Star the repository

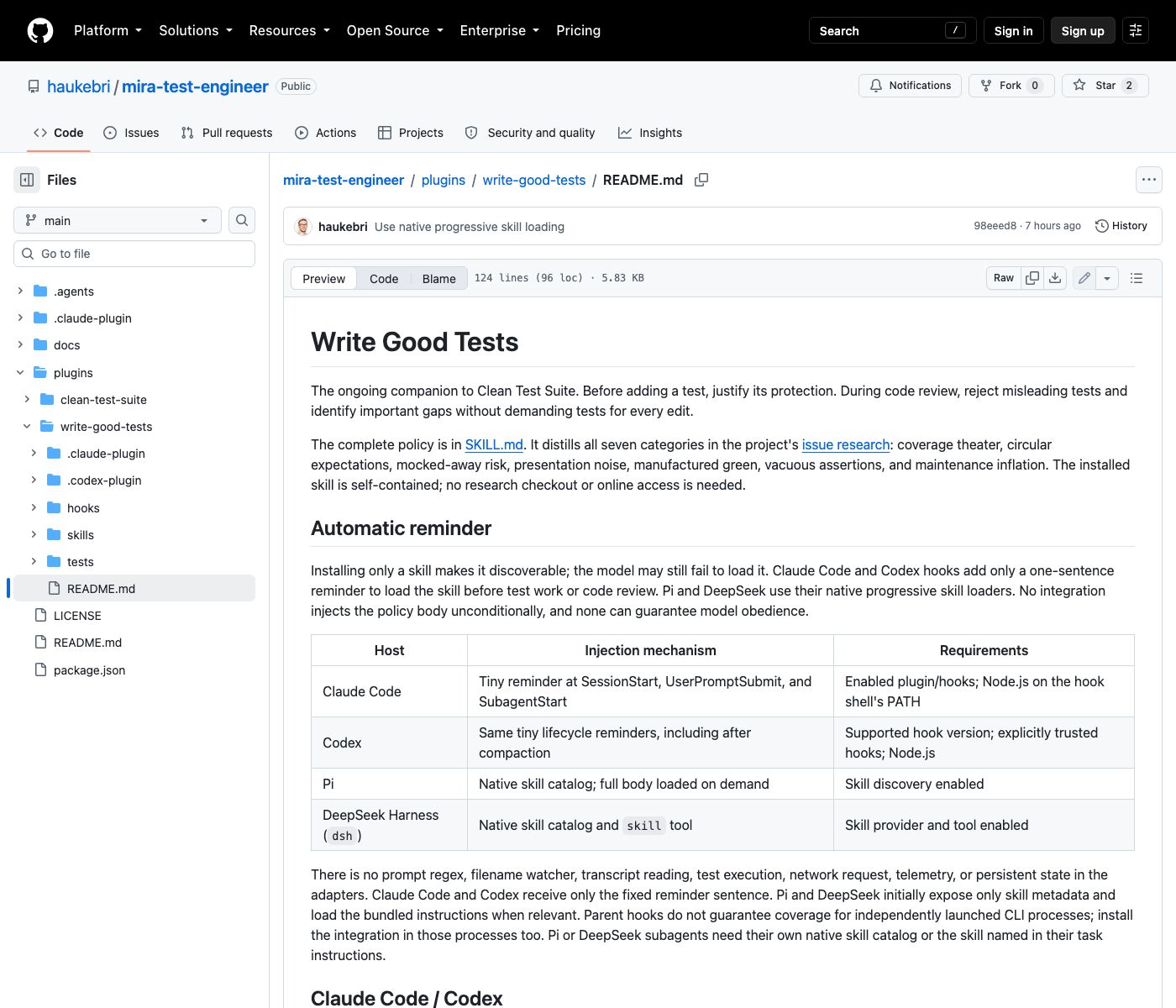tap(1105, 86)
